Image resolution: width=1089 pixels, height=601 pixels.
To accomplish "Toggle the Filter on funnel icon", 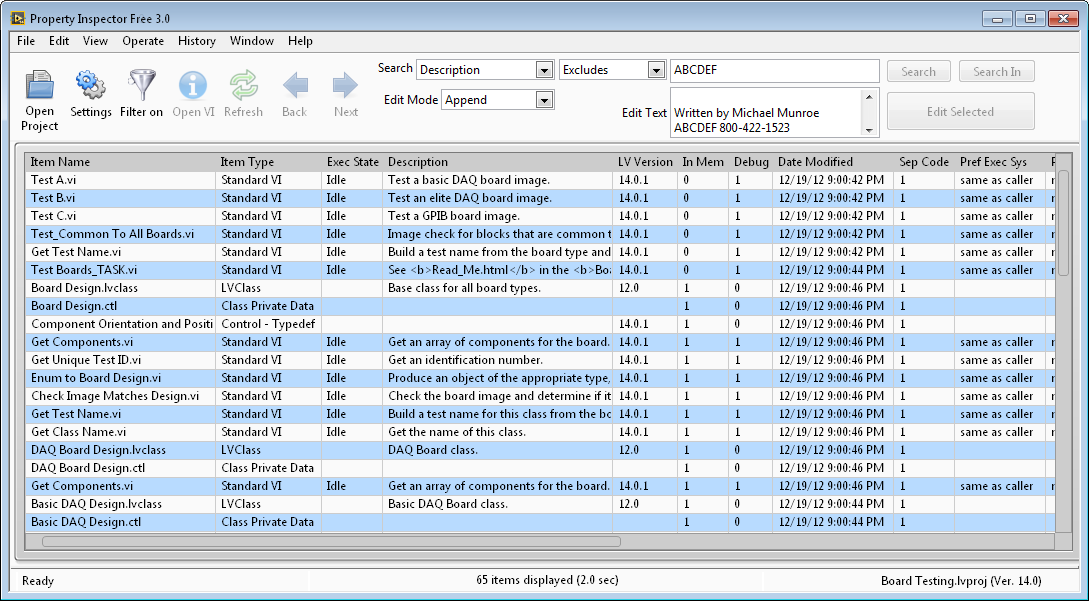I will (x=142, y=86).
